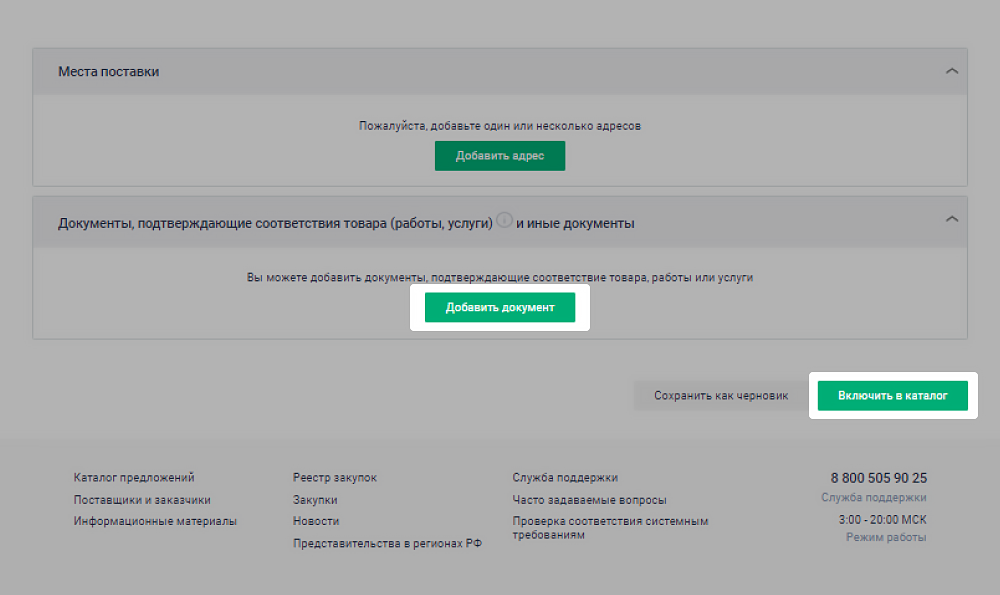Open the "Каталог предложений" link

tap(132, 477)
